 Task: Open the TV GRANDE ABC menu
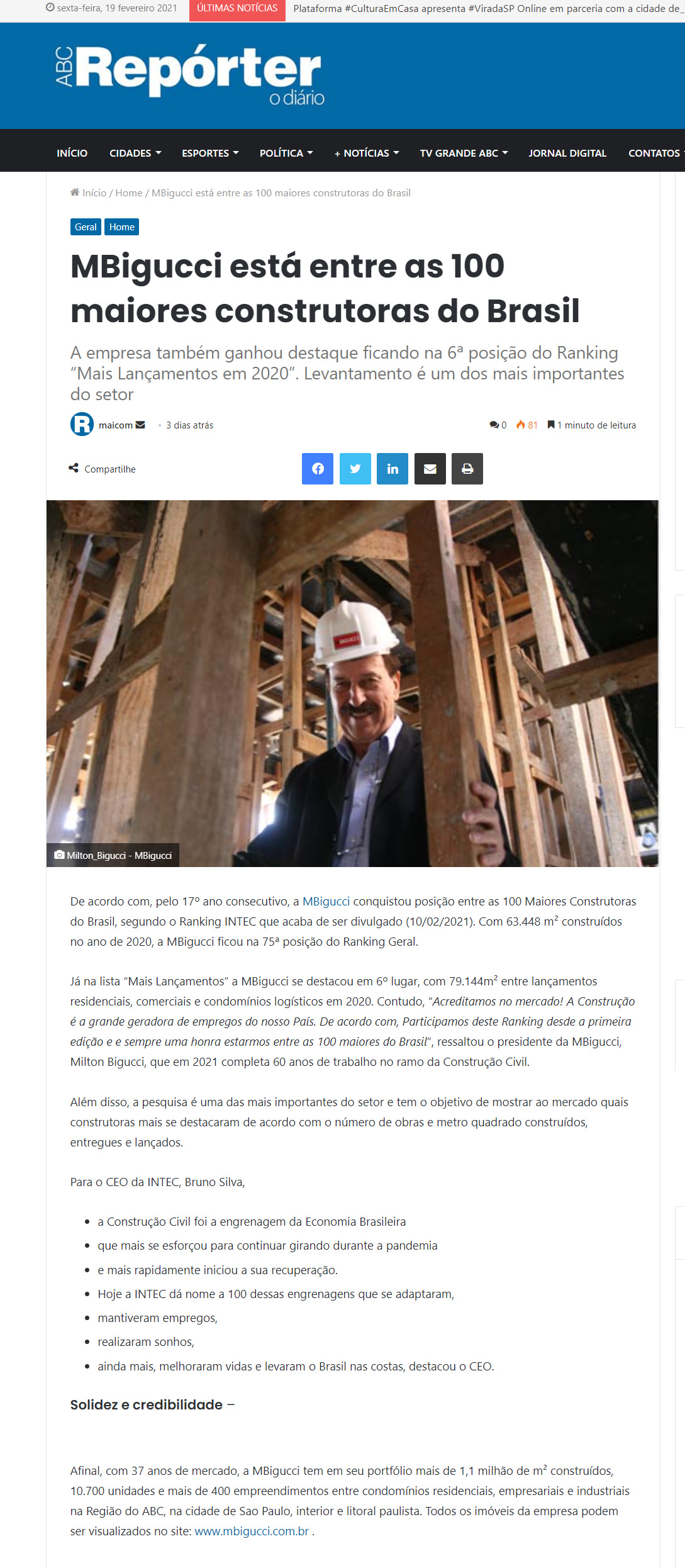[x=464, y=153]
